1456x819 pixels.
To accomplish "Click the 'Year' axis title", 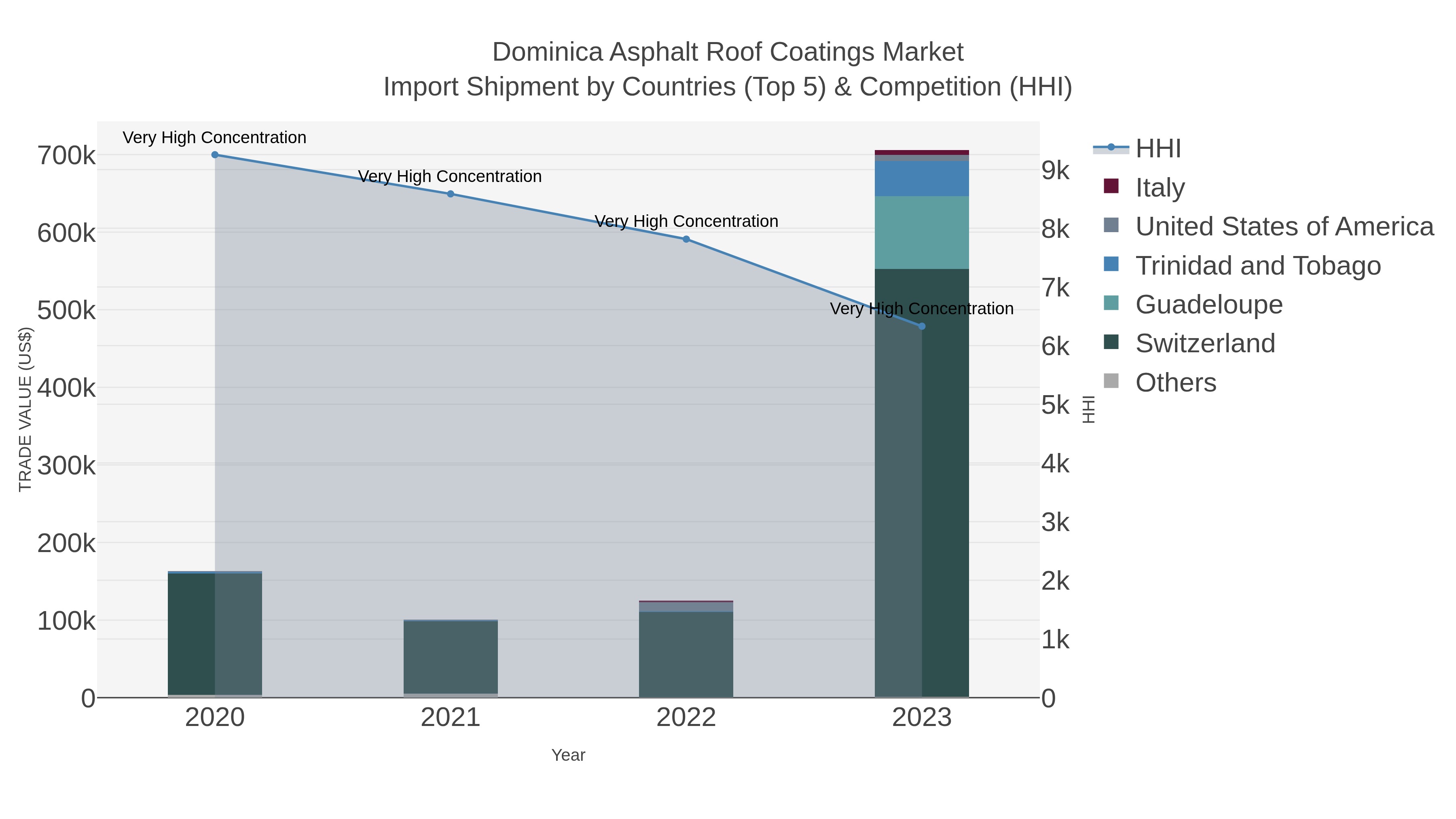I will coord(568,755).
